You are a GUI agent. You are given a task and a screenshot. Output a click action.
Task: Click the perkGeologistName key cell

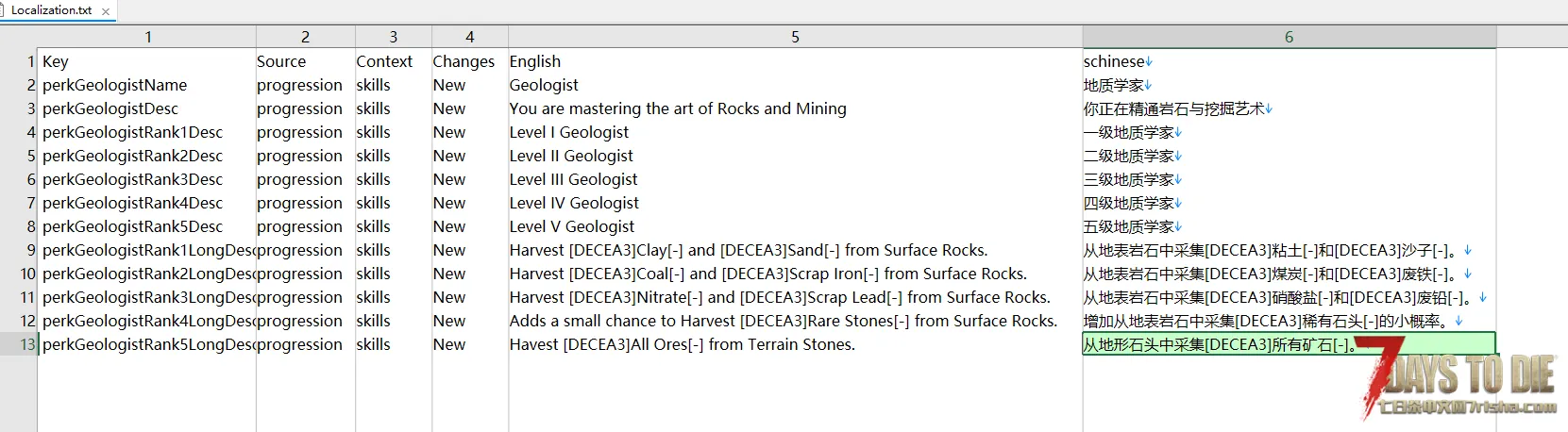tap(114, 85)
